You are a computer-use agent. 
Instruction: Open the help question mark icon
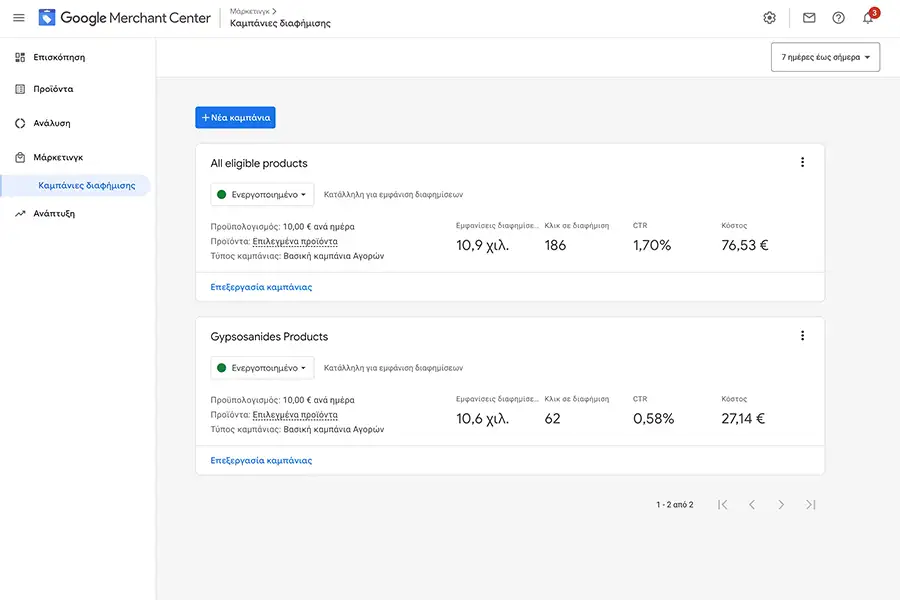coord(839,18)
